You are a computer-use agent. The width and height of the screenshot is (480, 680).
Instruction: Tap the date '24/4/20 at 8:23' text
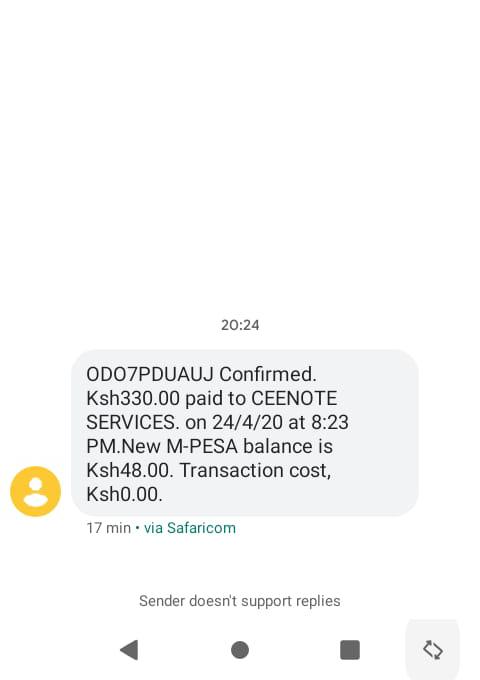[x=280, y=422]
